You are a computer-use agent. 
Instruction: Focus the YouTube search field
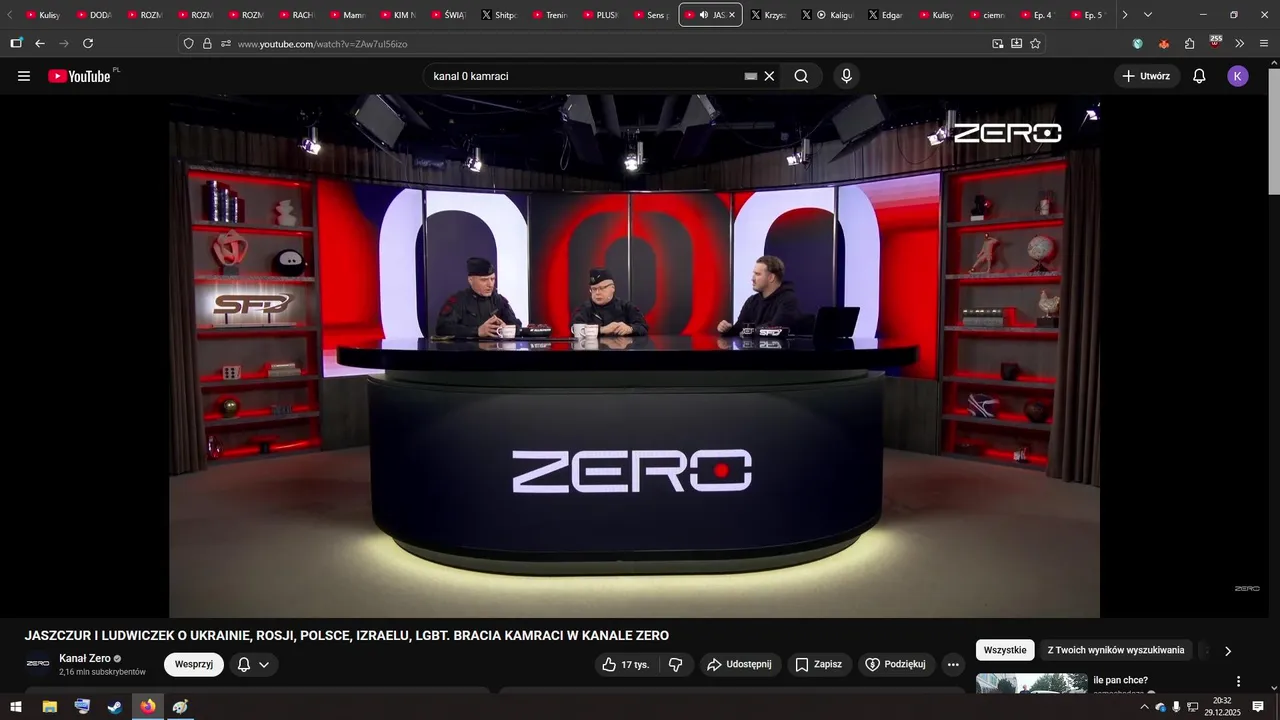(x=585, y=76)
